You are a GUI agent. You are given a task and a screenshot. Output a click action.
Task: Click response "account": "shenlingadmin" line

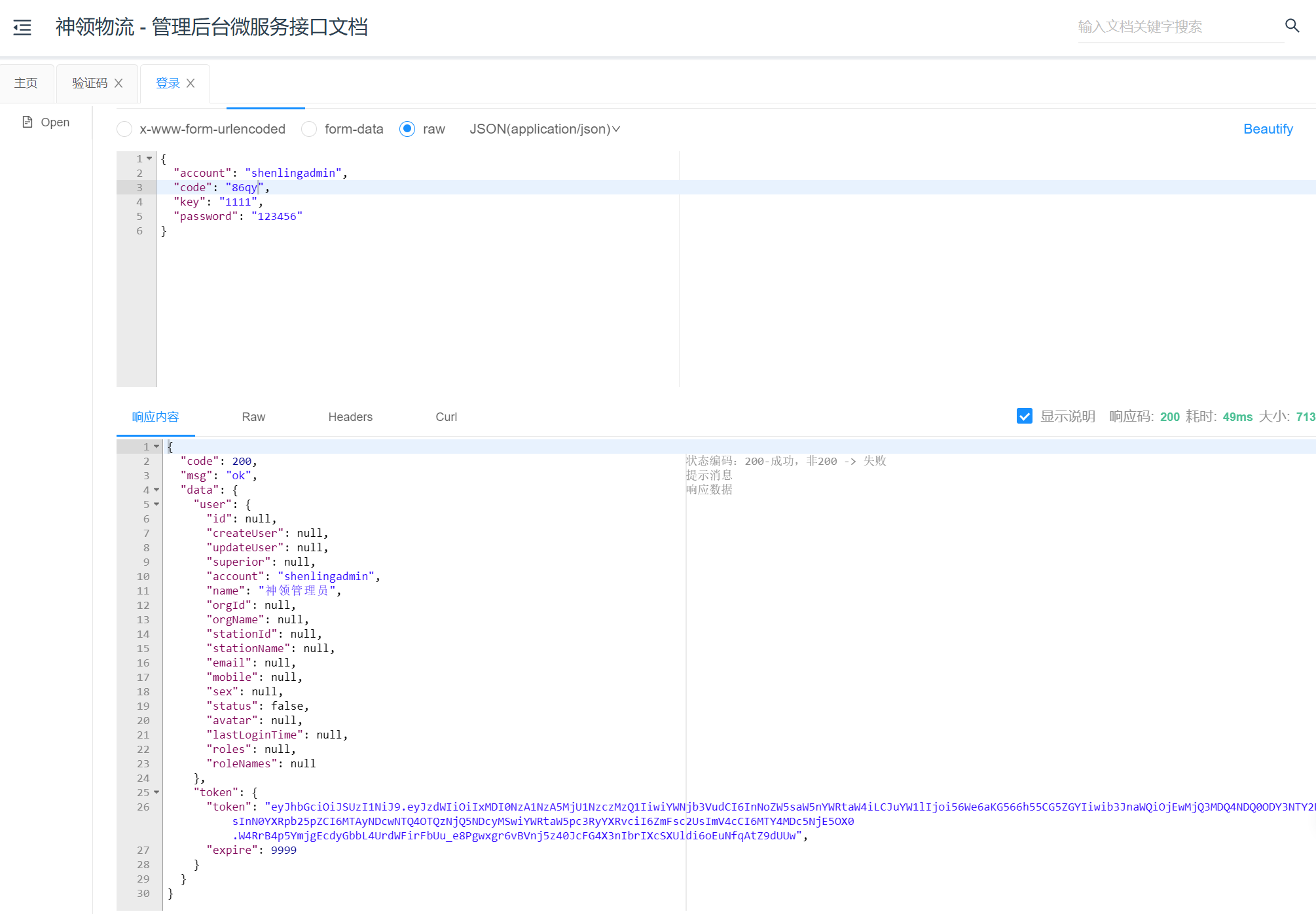pos(293,576)
